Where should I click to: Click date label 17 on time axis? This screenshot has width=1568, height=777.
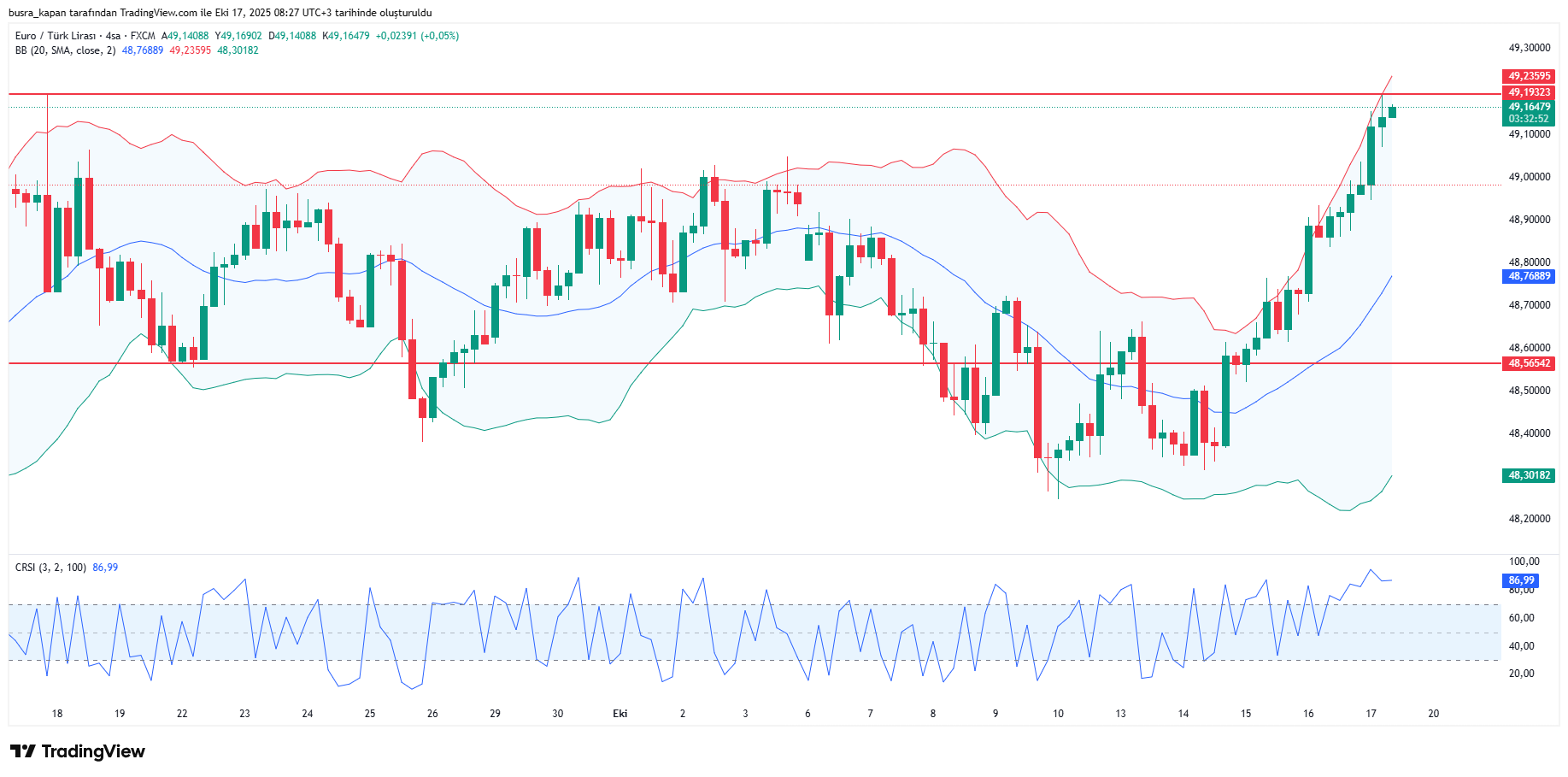(x=1371, y=713)
